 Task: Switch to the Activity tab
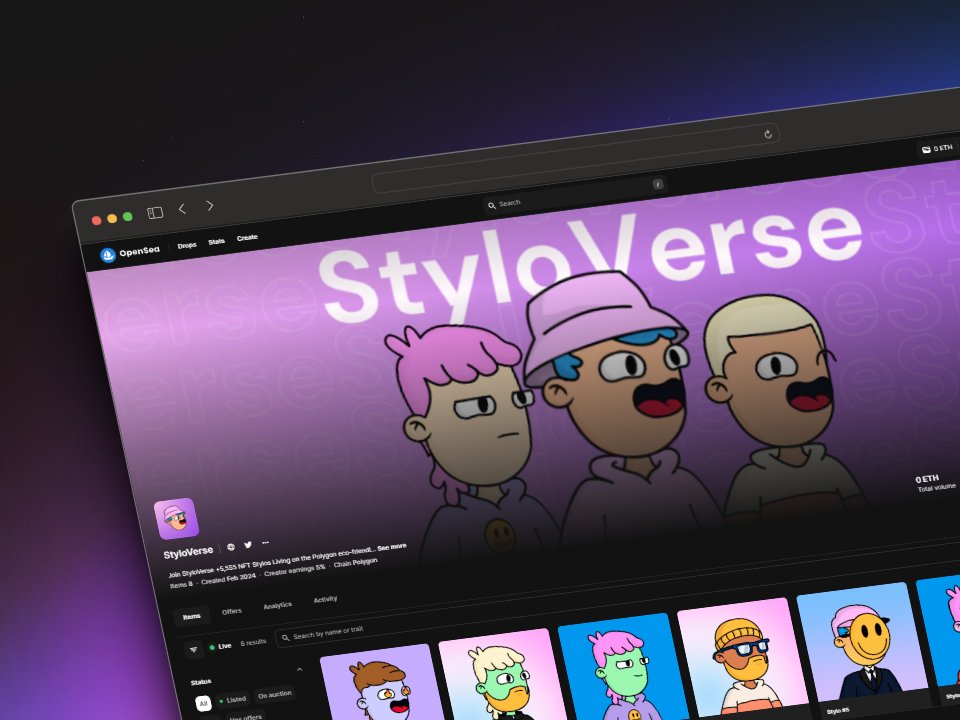coord(325,599)
